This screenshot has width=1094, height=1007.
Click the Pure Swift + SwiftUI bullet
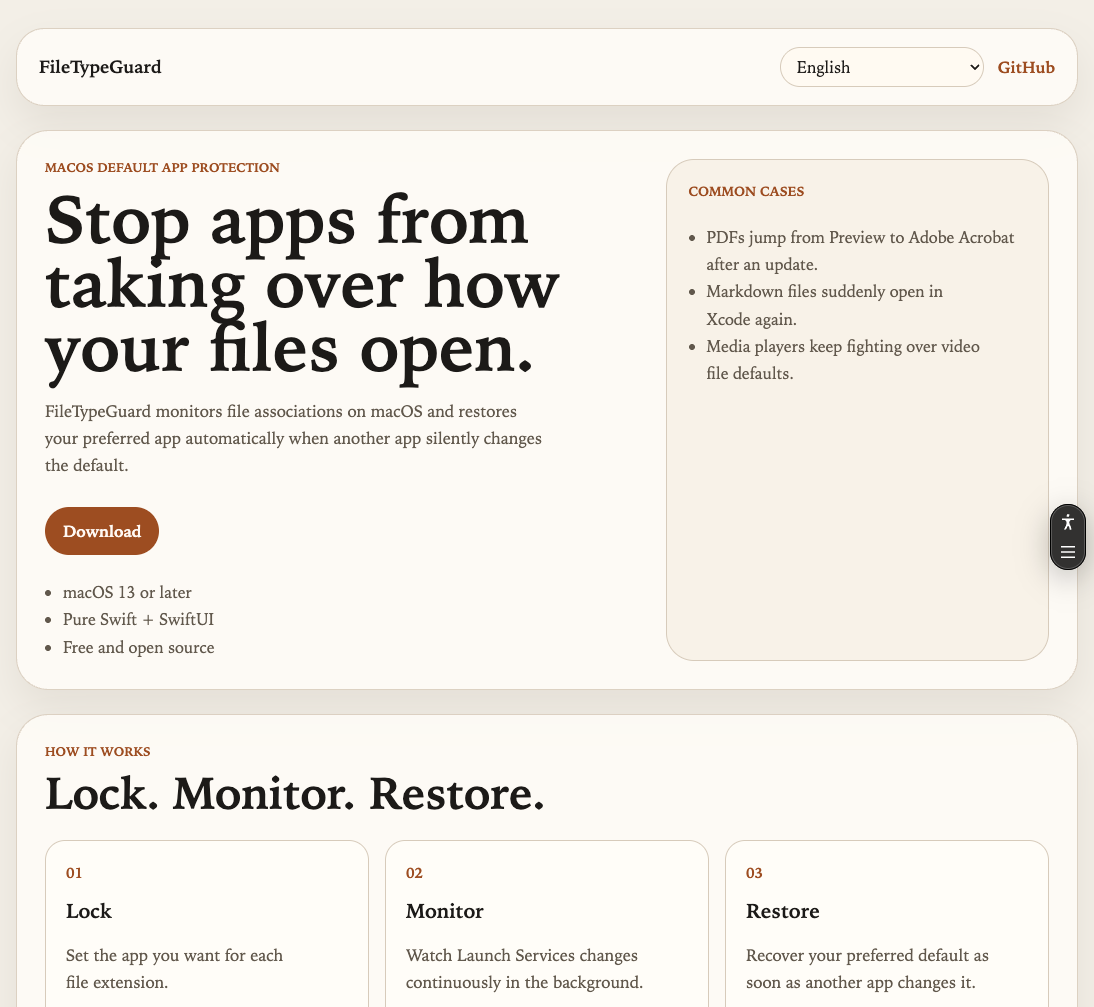(x=138, y=619)
